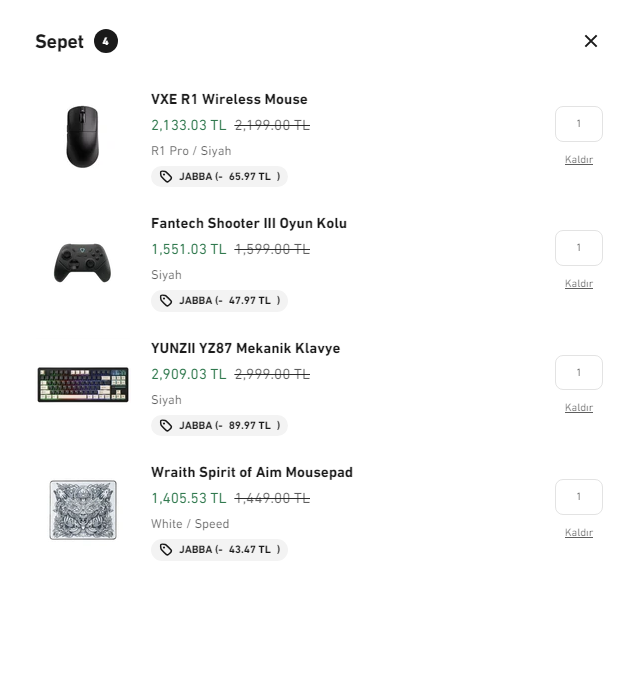This screenshot has width=640, height=683.
Task: Close the Sepet cart panel
Action: point(591,41)
